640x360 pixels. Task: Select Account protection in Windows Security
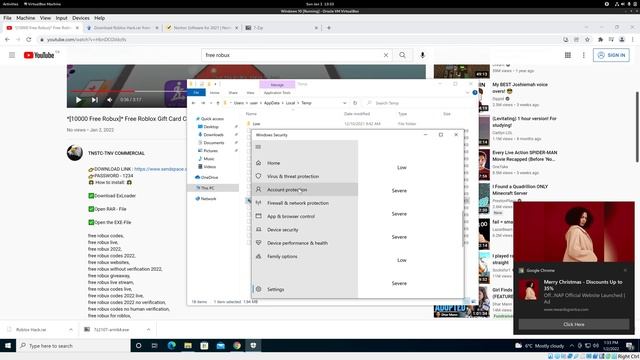tap(287, 190)
